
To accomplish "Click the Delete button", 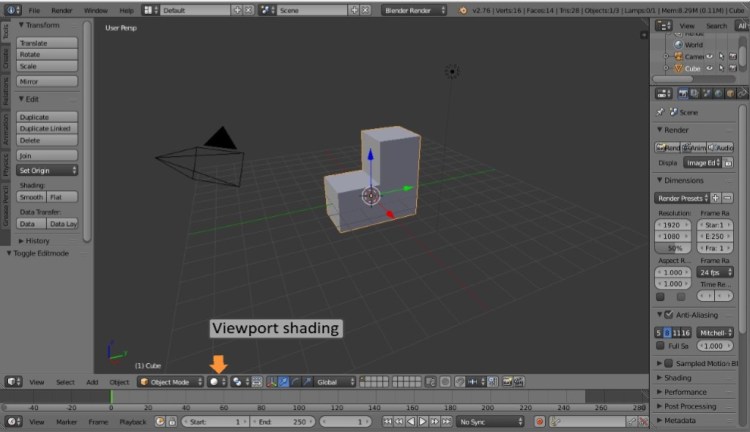I will 47,140.
